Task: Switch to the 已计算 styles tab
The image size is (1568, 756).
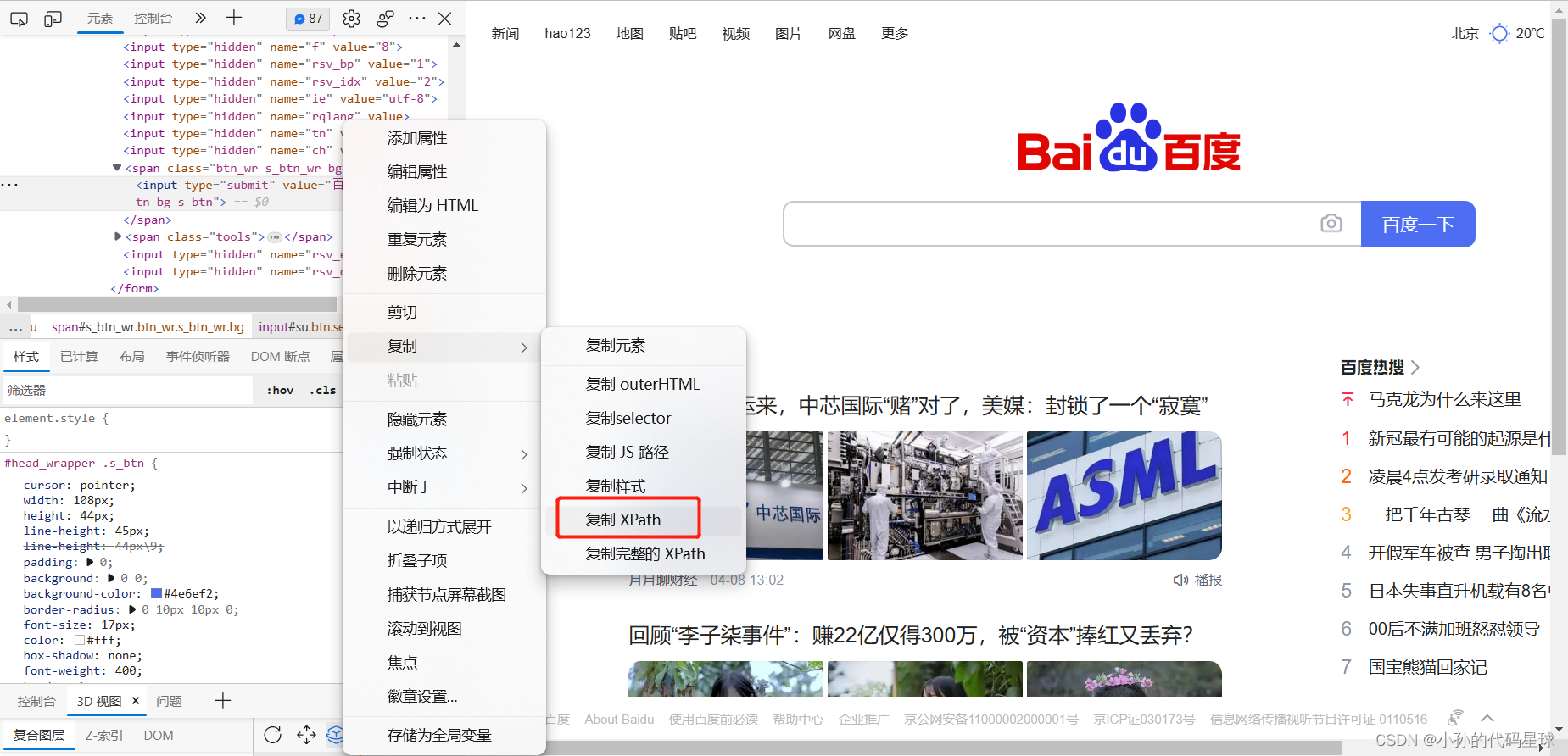Action: pyautogui.click(x=80, y=357)
